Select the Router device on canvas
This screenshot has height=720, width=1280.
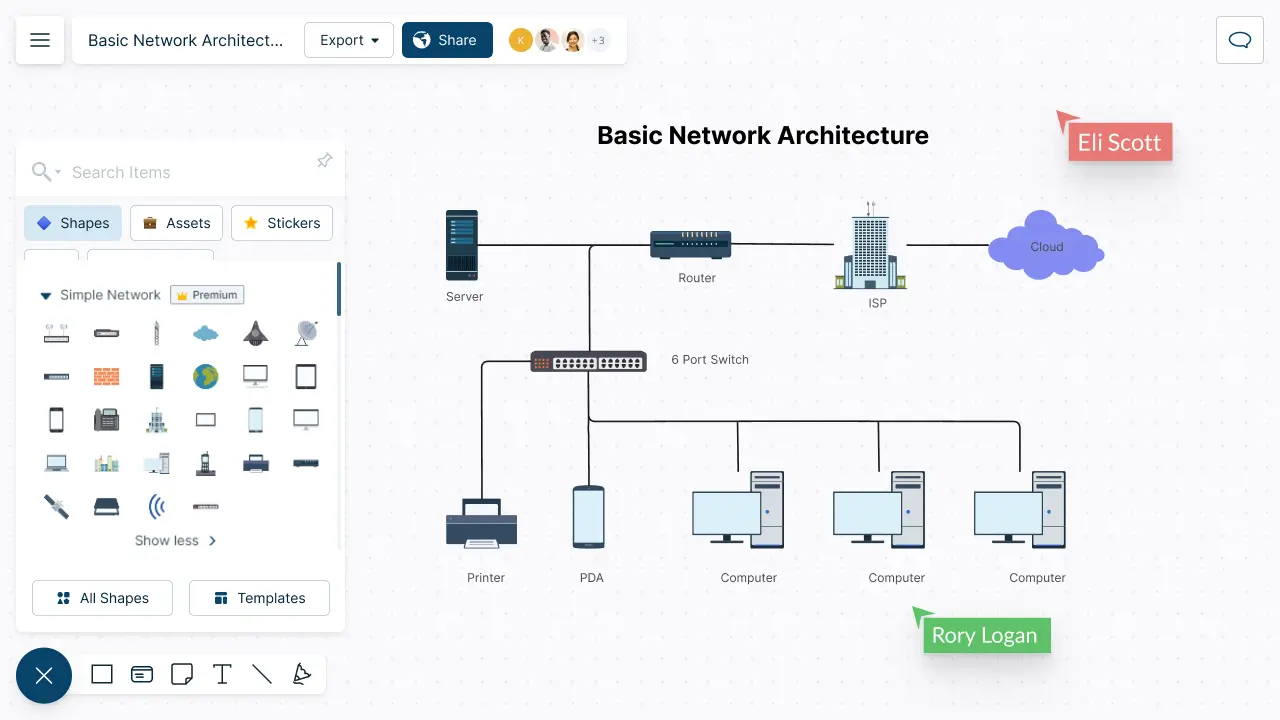click(691, 245)
